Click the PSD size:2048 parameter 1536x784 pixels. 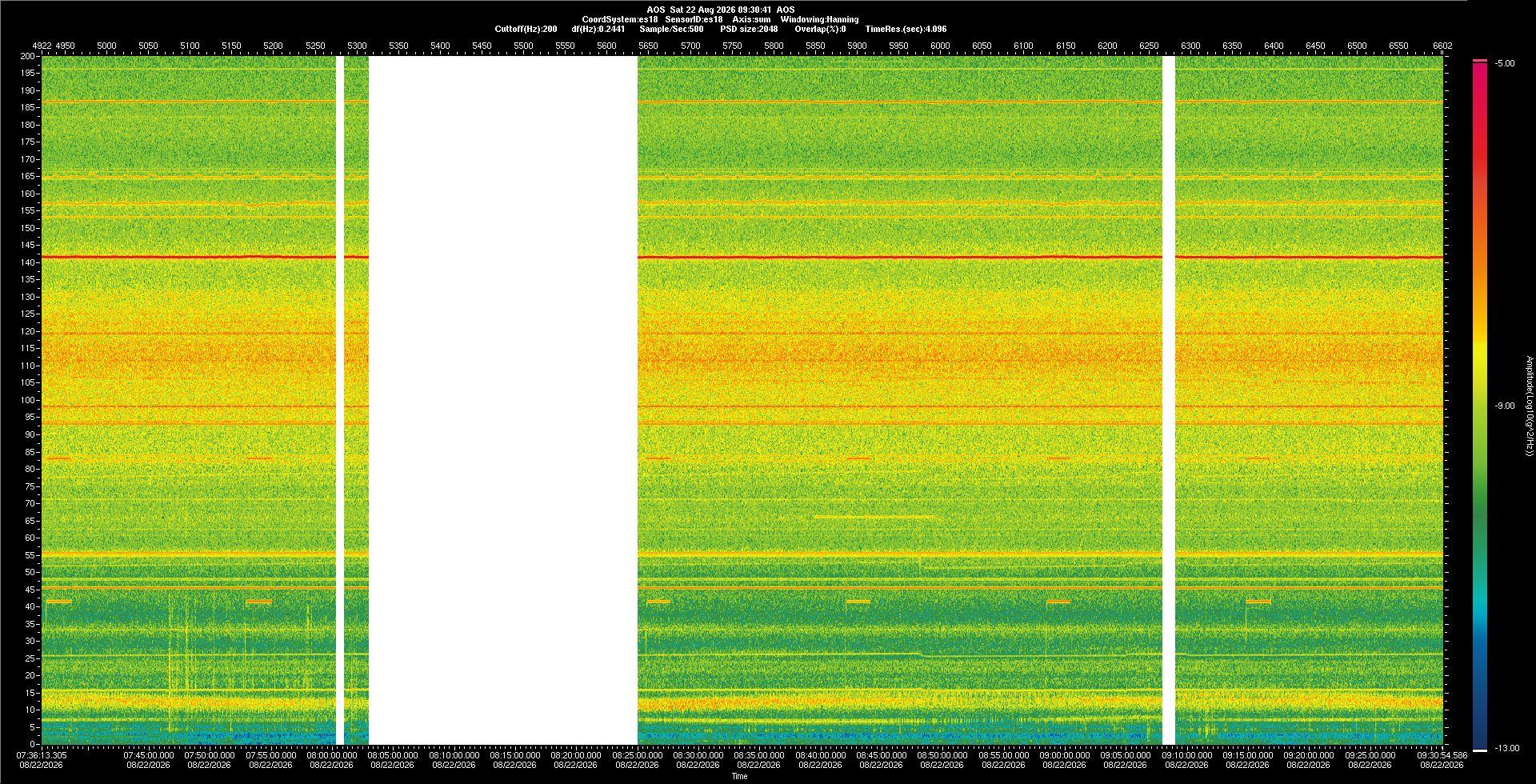click(x=749, y=29)
